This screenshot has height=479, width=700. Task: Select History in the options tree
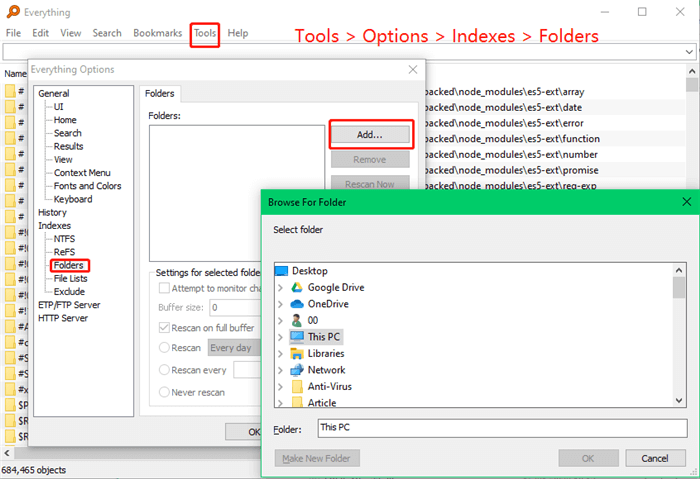52,212
